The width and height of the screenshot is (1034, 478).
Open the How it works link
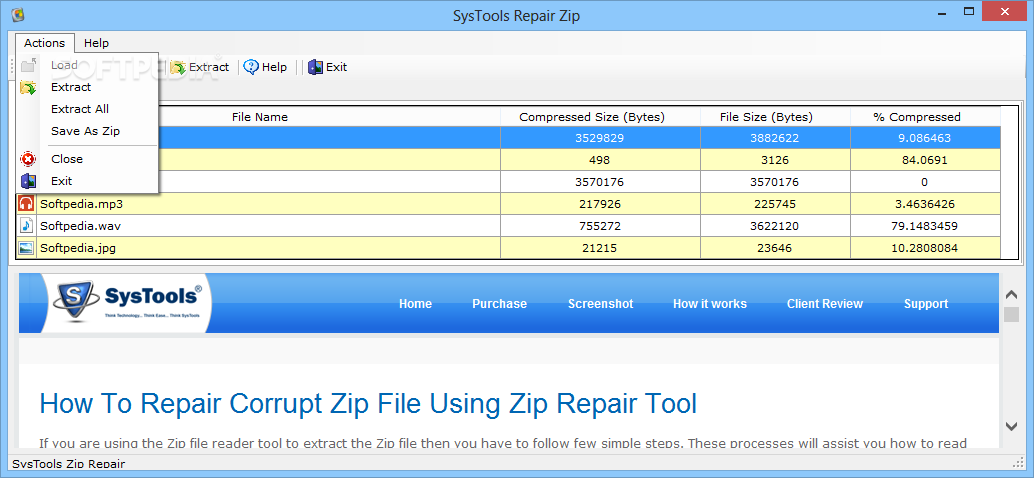point(710,304)
